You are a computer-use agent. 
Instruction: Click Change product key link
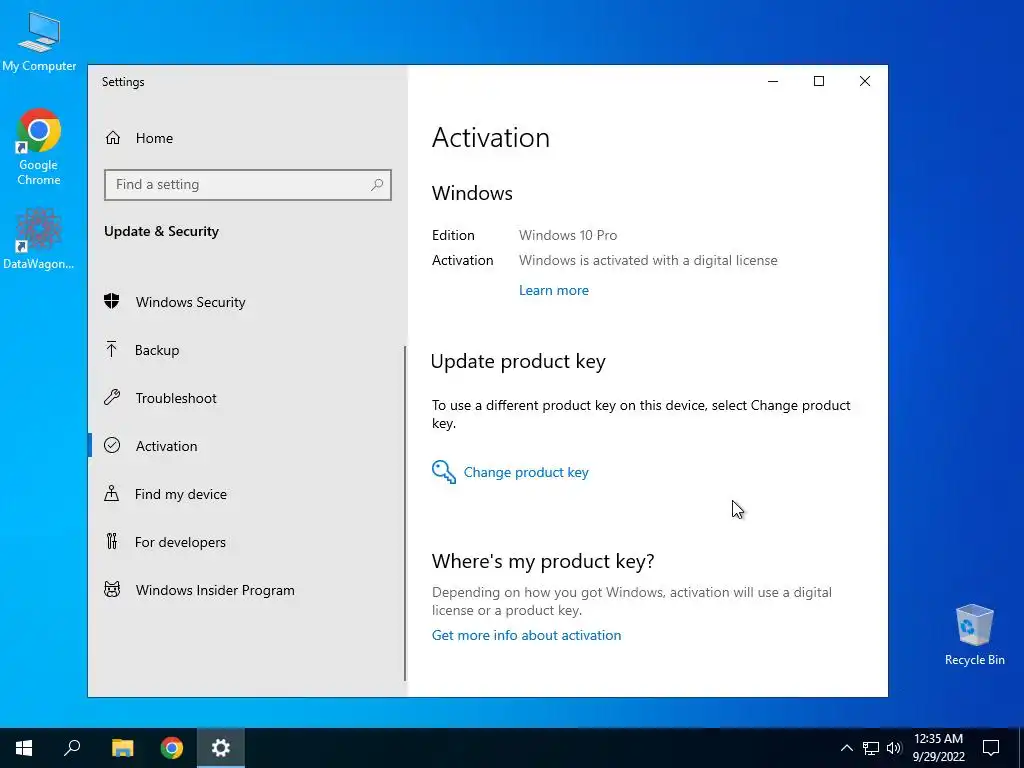pos(526,472)
